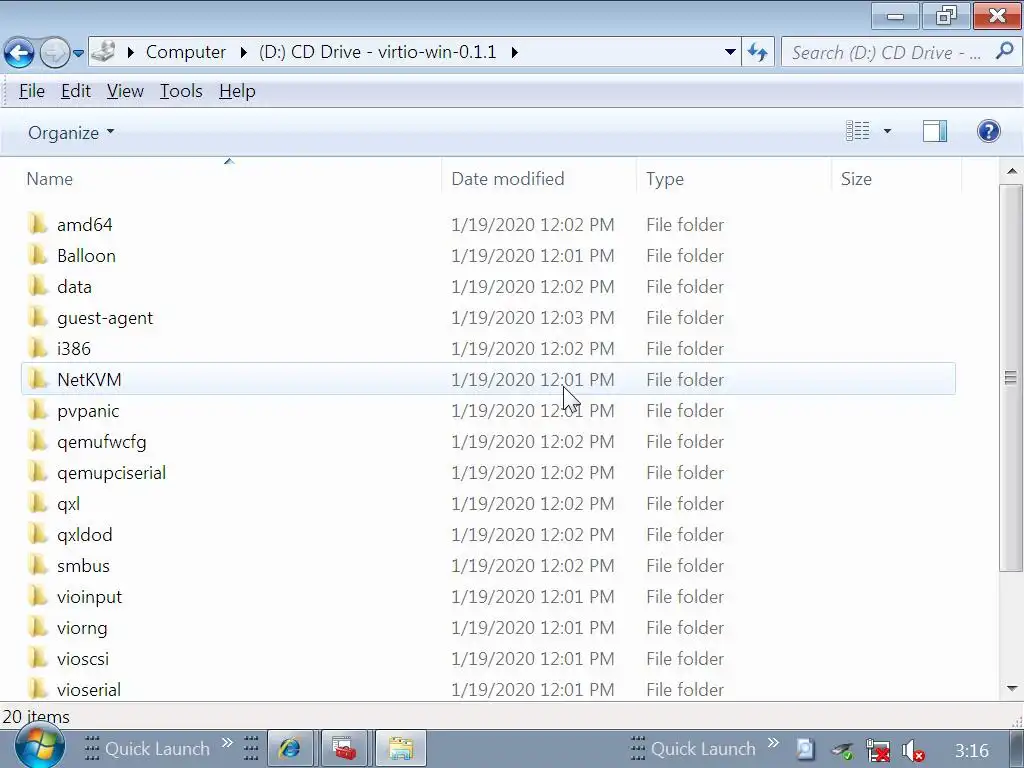Open Internet Explorer from the taskbar

pyautogui.click(x=290, y=748)
